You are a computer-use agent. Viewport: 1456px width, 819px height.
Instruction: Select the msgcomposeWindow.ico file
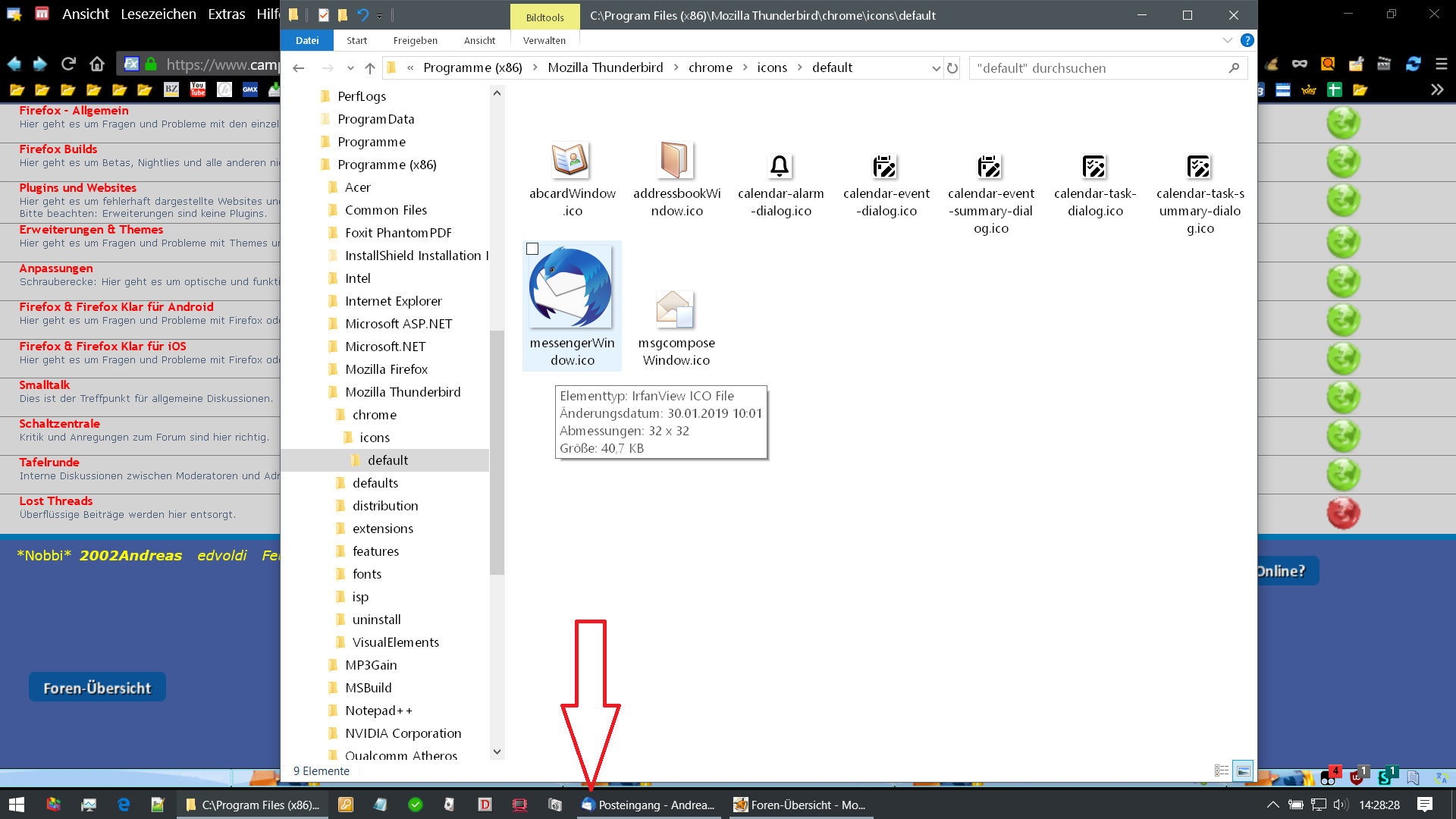coord(675,309)
